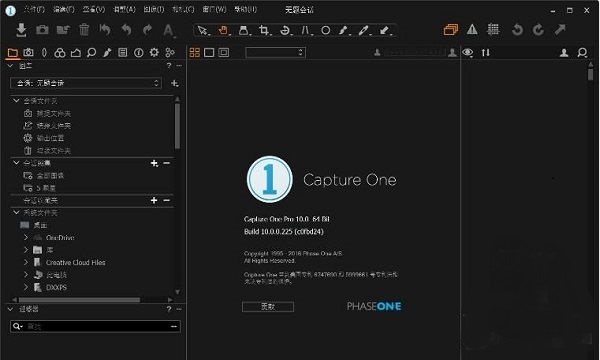Select the circle Spot Removal tool
Image resolution: width=600 pixels, height=360 pixels.
coord(326,30)
